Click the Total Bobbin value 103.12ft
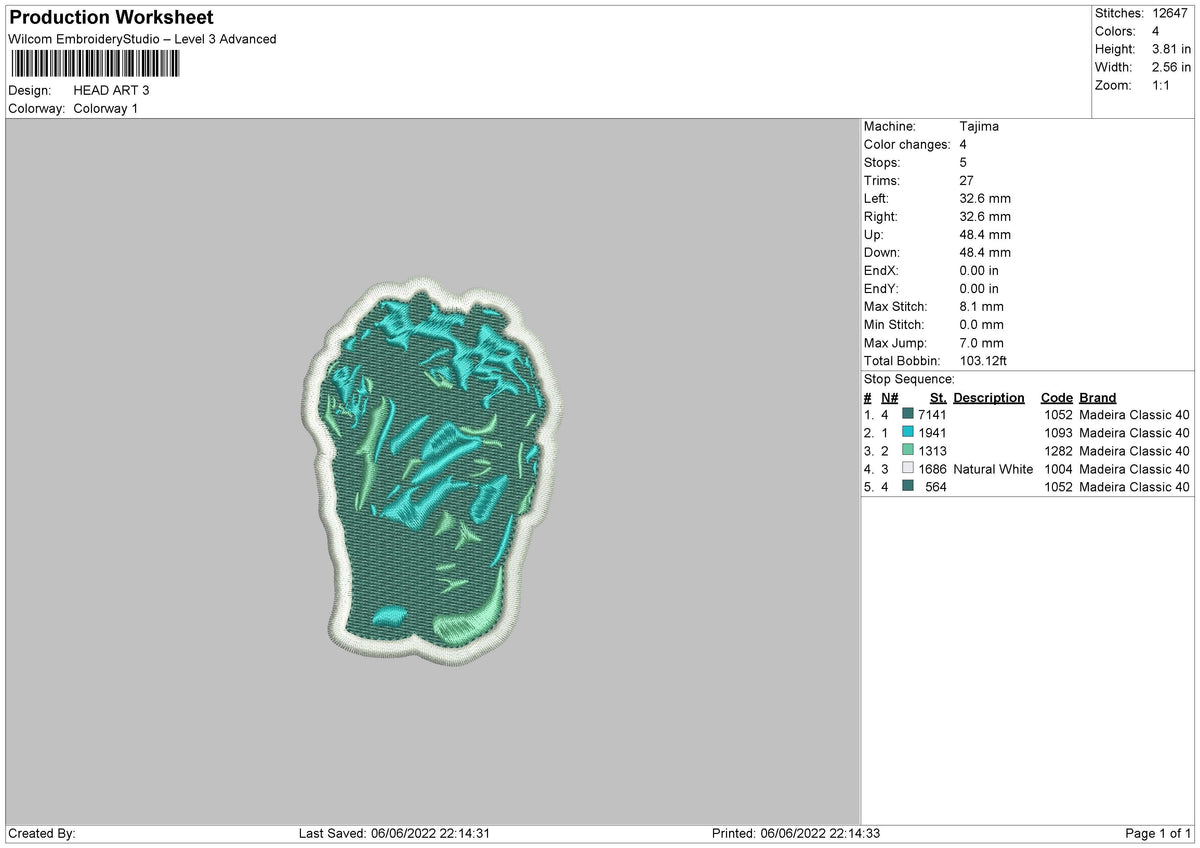 click(984, 360)
